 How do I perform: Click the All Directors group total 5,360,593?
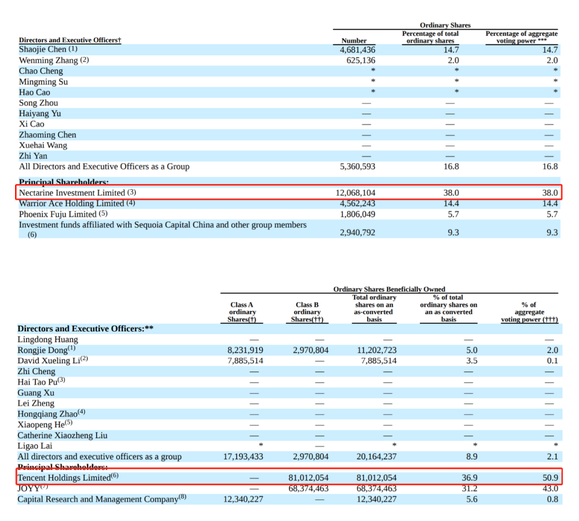tap(357, 167)
